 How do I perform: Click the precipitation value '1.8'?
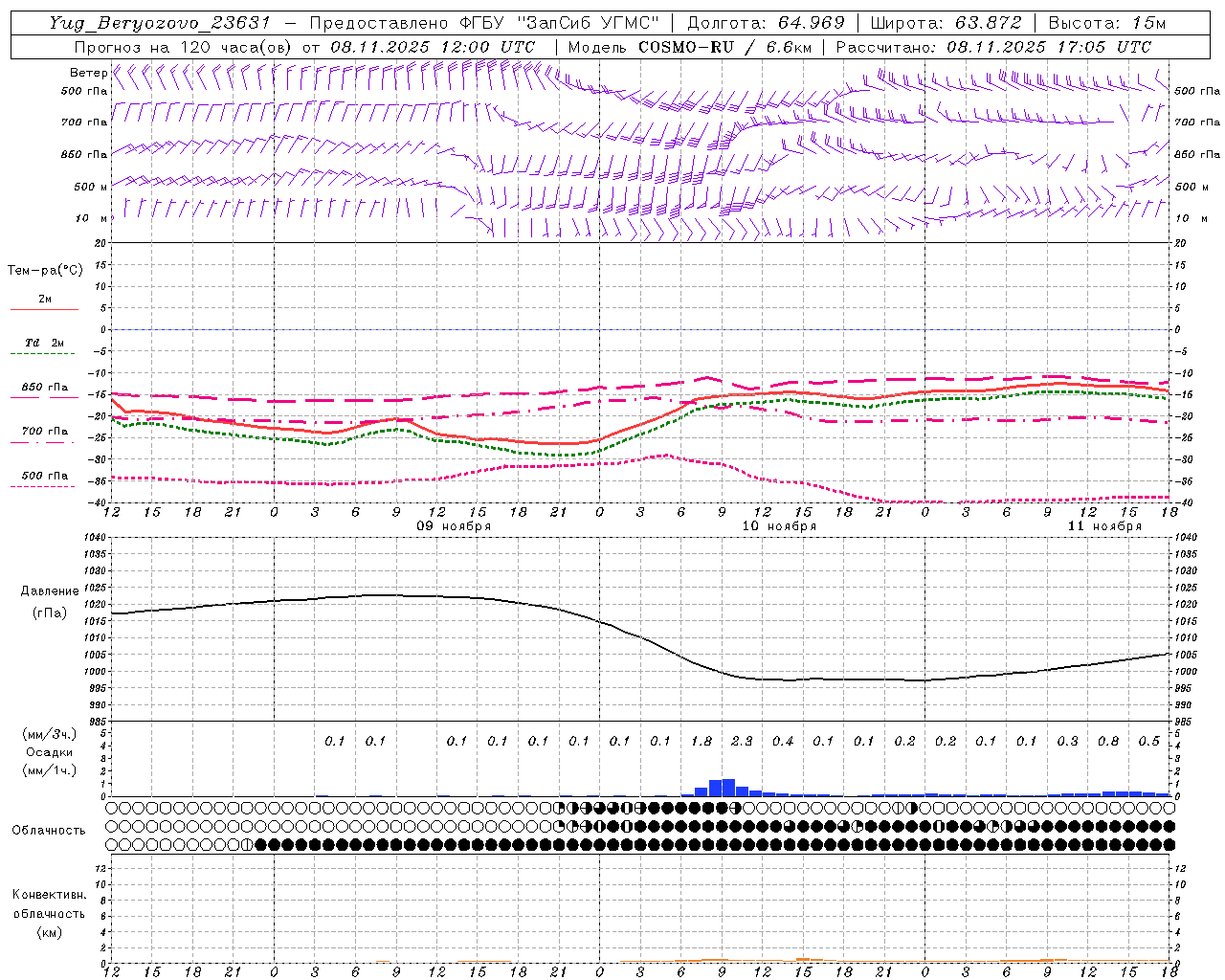[702, 742]
